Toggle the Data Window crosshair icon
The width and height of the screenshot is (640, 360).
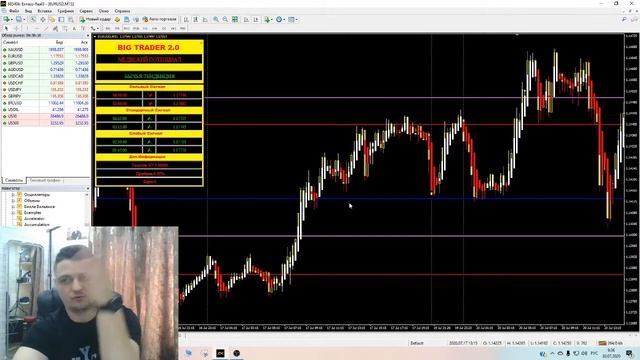click(42, 19)
